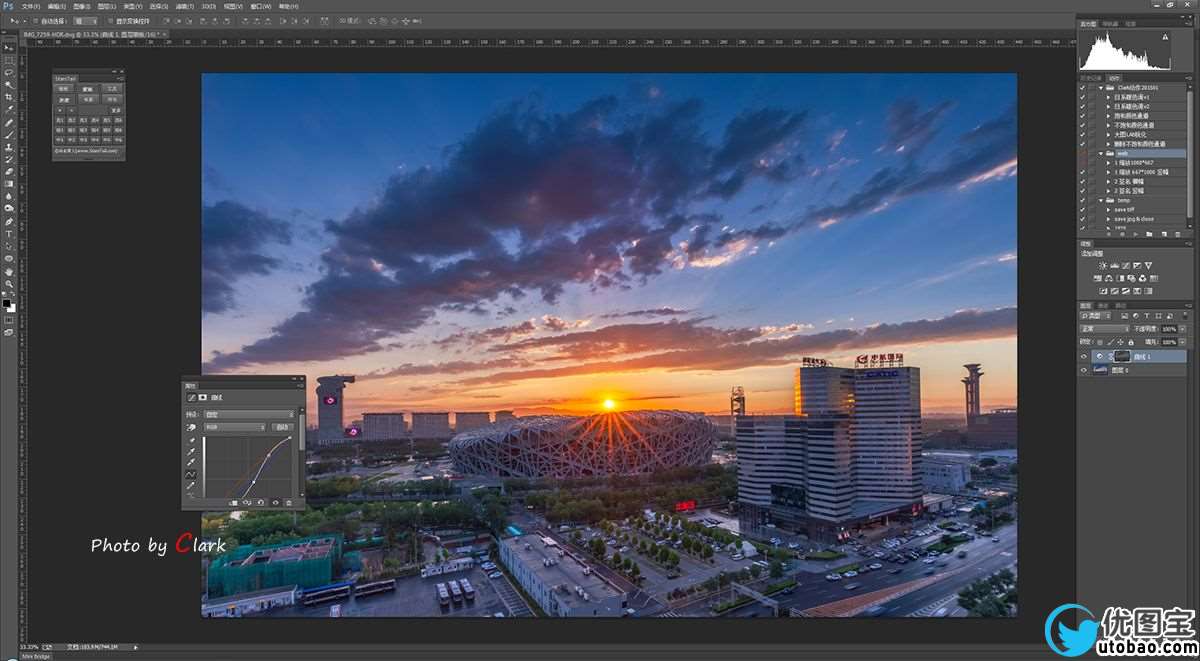1200x661 pixels.
Task: Collapse the web action set
Action: (x=1100, y=153)
